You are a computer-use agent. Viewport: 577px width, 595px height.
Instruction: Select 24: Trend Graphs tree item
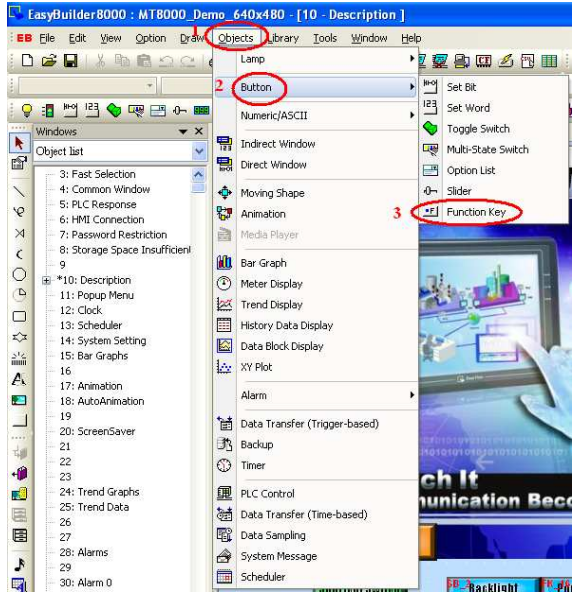pos(99,492)
